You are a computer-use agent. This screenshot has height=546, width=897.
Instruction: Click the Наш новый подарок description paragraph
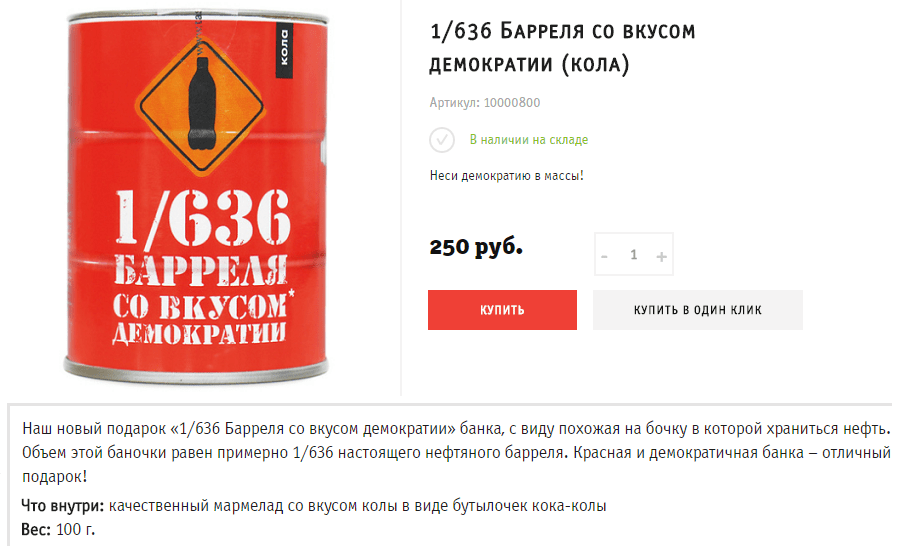point(456,452)
